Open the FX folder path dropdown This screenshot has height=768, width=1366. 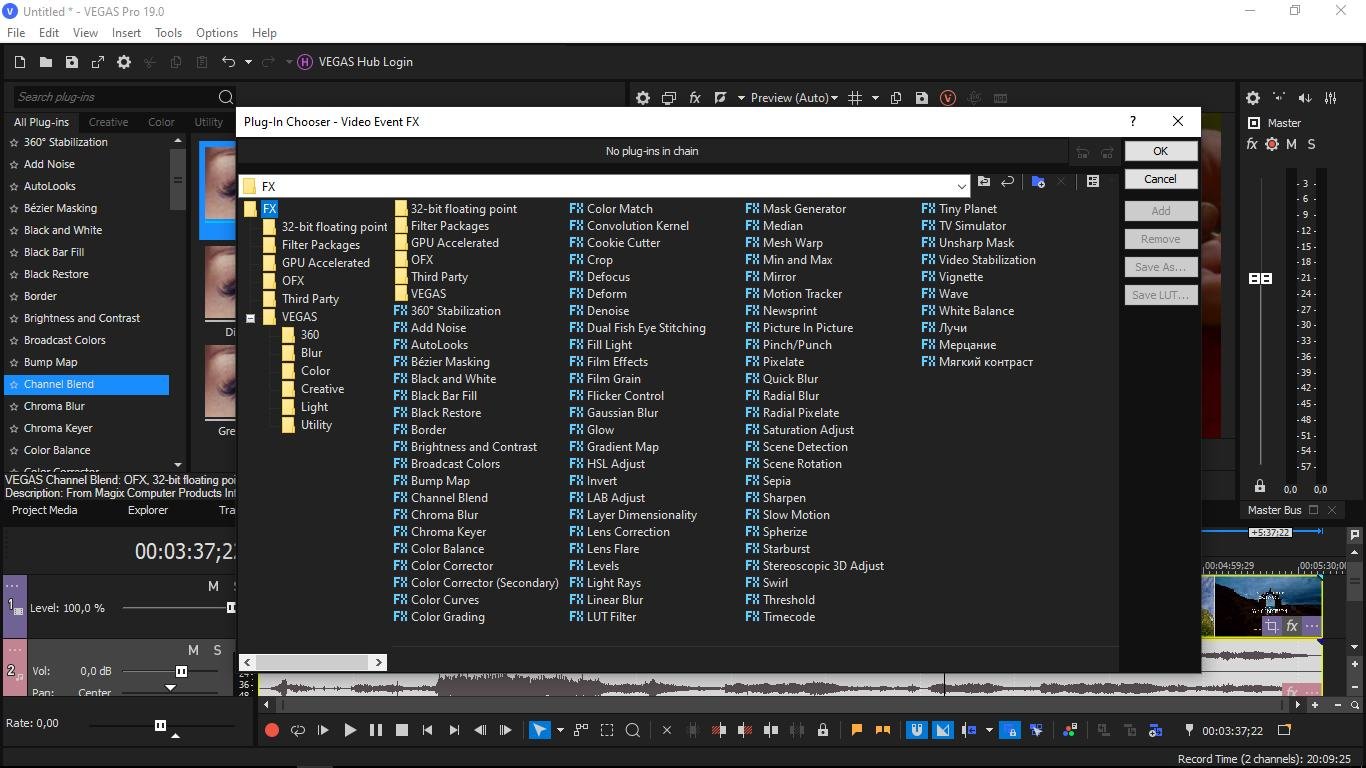[x=961, y=187]
